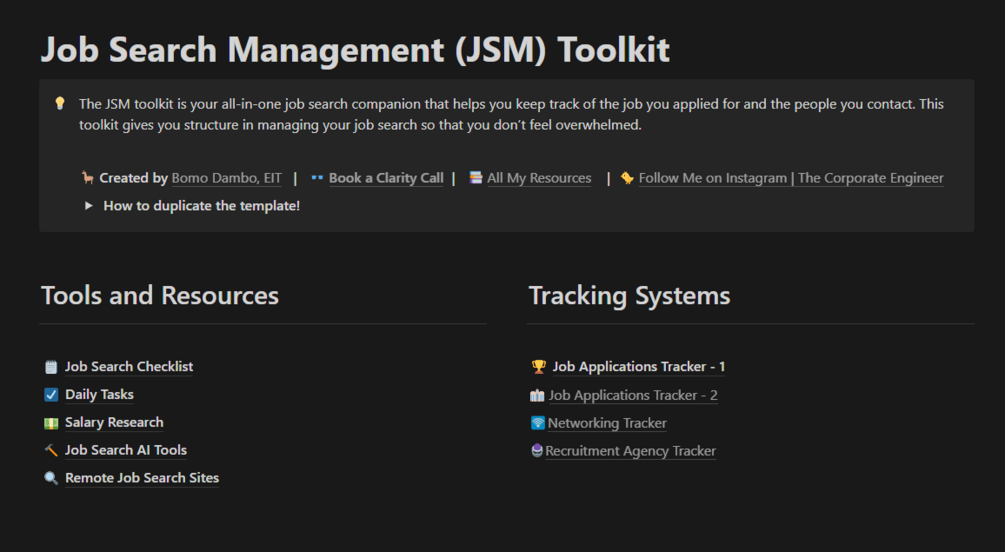Open the Book a Clarity Call link

pyautogui.click(x=386, y=178)
